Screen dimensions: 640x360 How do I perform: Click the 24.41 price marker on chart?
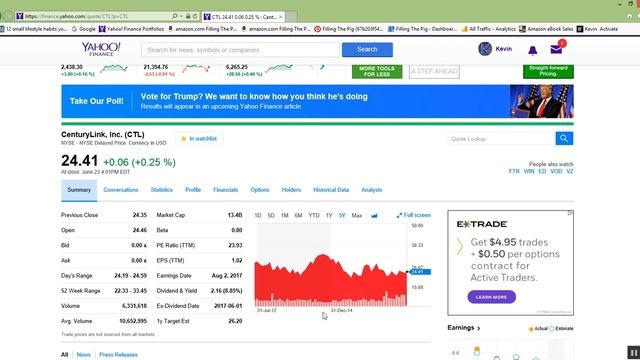pyautogui.click(x=420, y=272)
